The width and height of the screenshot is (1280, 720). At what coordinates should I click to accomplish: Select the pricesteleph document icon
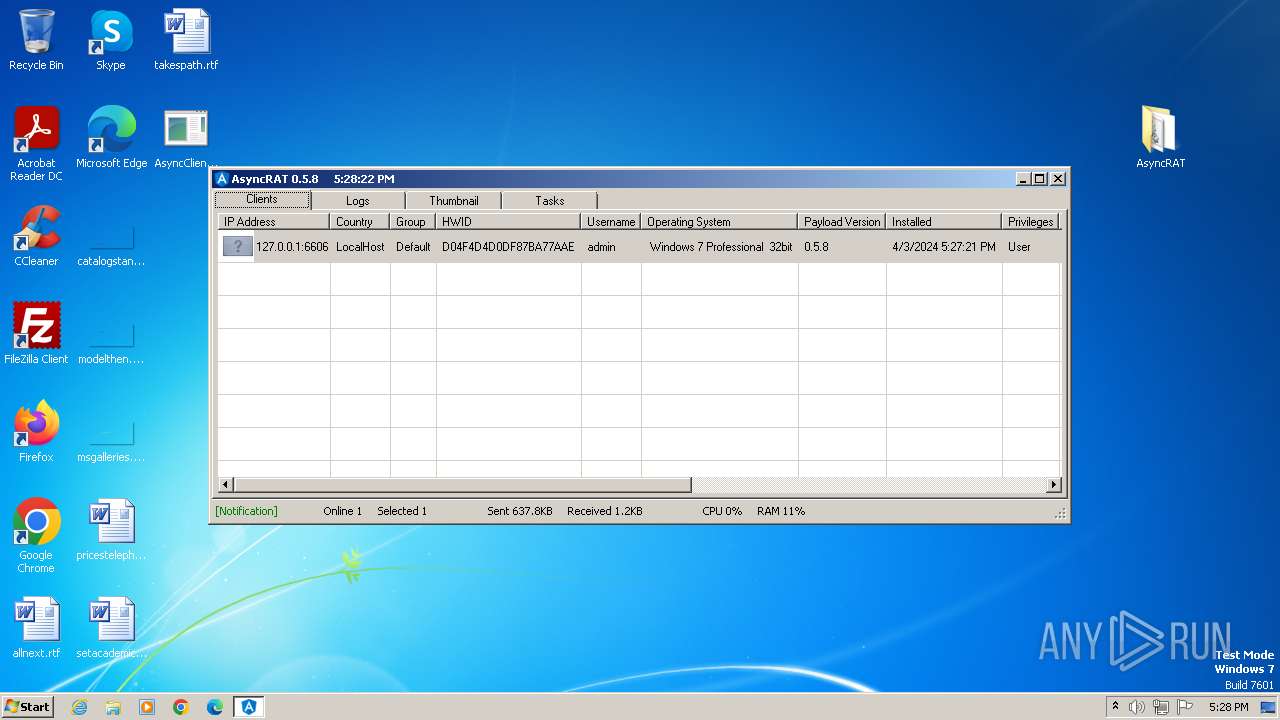[x=111, y=530]
